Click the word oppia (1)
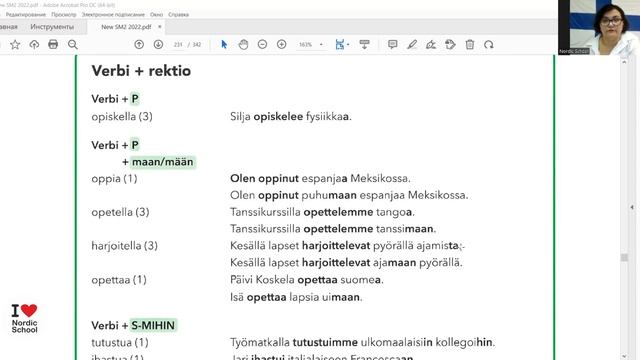The width and height of the screenshot is (640, 360). pyautogui.click(x=114, y=179)
